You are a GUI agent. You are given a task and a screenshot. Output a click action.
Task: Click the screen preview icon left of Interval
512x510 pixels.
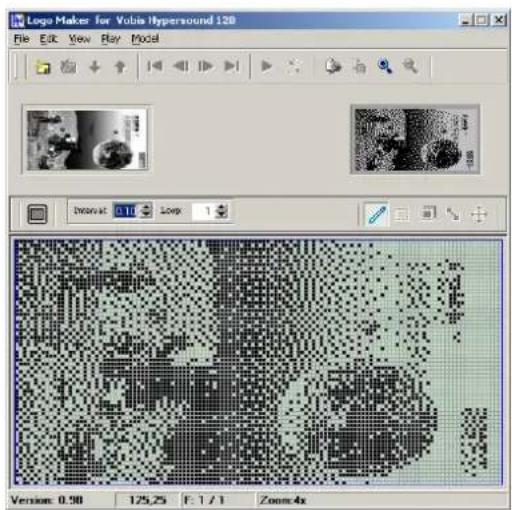click(37, 214)
